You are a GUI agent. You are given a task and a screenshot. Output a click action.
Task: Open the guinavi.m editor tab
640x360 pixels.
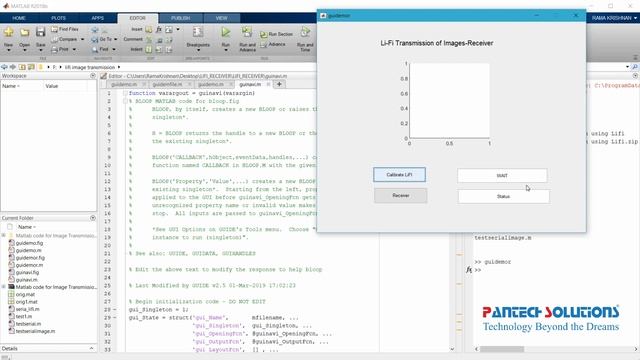pyautogui.click(x=250, y=84)
